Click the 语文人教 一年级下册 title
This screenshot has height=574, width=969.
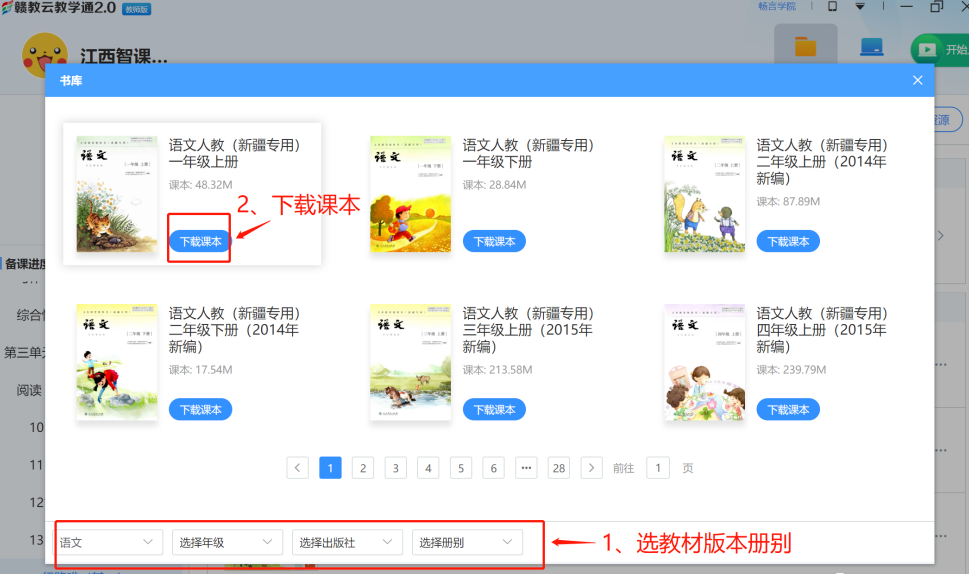[x=528, y=153]
